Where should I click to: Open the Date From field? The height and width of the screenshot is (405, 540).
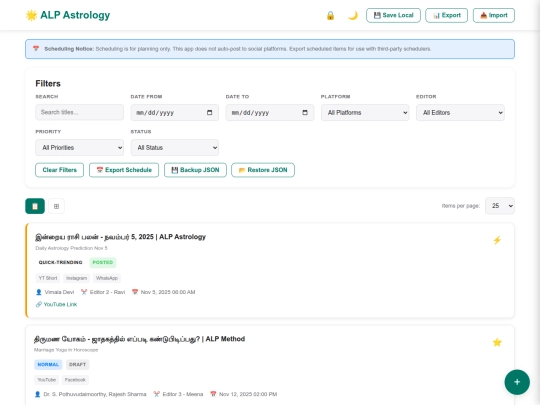click(175, 113)
